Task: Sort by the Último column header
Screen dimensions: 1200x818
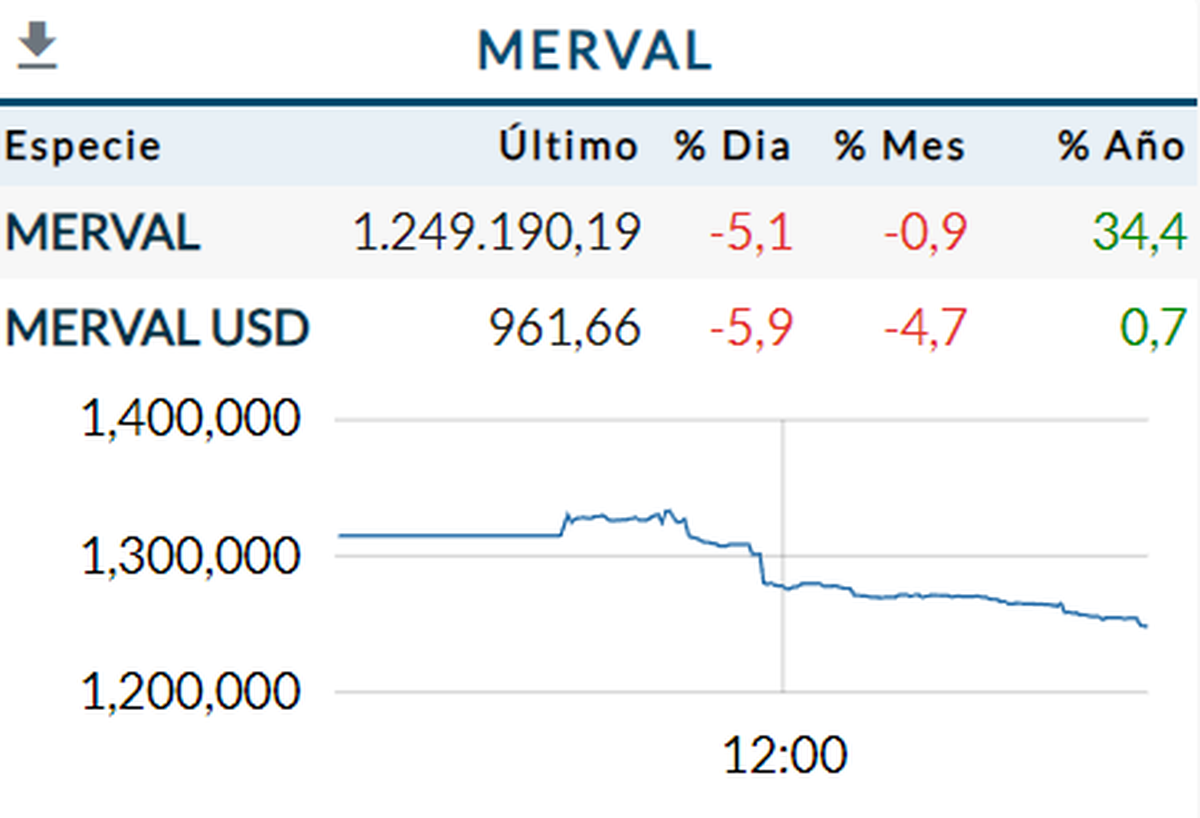Action: tap(568, 147)
